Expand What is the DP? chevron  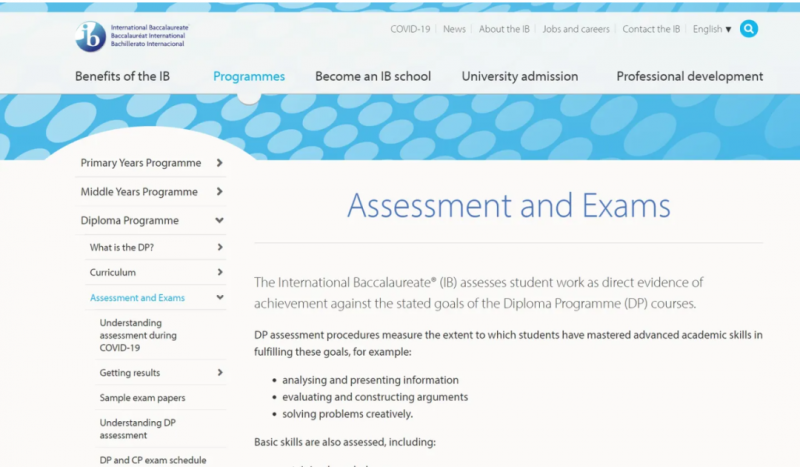tap(220, 247)
